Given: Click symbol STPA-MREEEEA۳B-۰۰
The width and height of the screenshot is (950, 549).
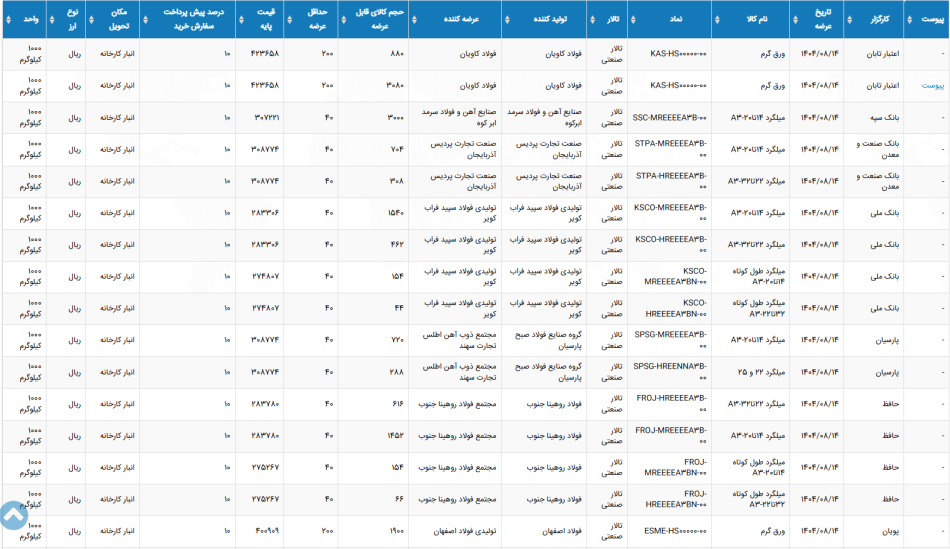Looking at the screenshot, I should pyautogui.click(x=671, y=149).
